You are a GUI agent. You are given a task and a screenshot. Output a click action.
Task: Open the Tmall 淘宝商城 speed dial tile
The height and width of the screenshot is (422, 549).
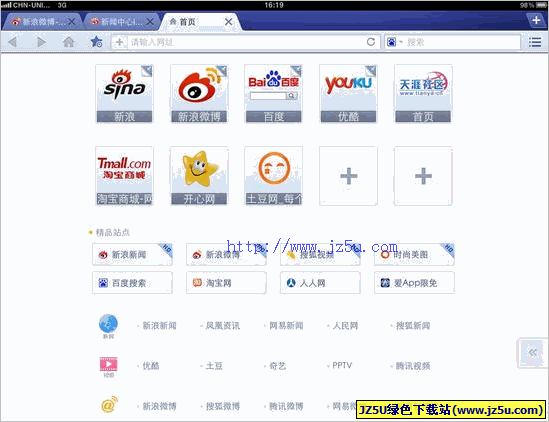point(124,176)
